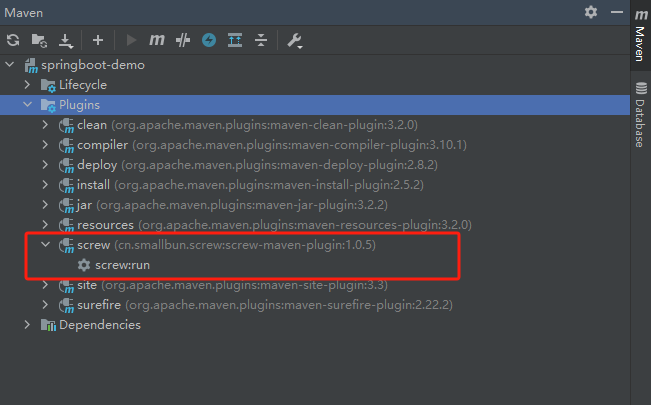Expand the resources plugin
This screenshot has width=651, height=405.
point(45,224)
